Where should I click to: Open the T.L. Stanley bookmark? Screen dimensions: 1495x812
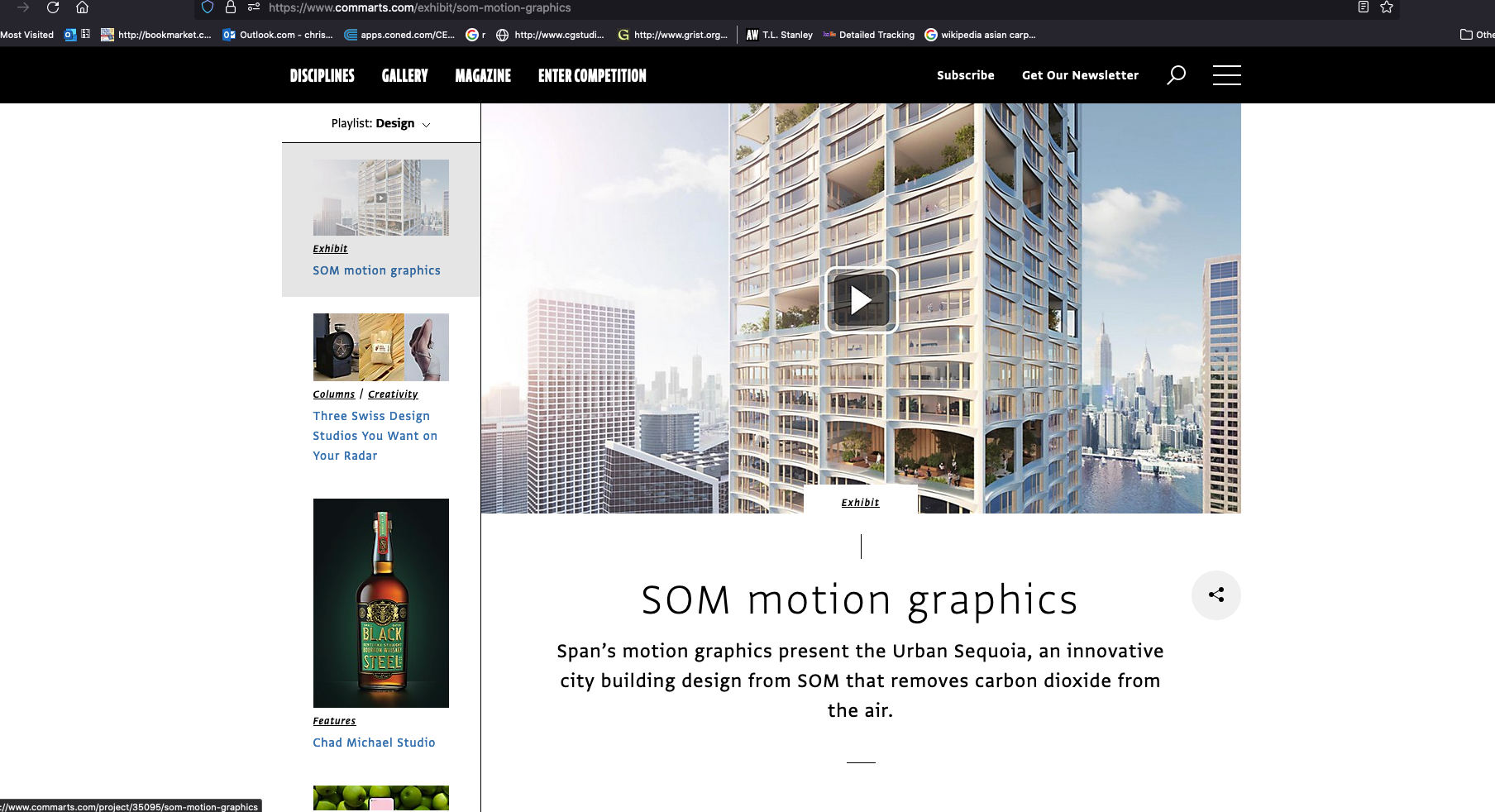click(x=779, y=35)
